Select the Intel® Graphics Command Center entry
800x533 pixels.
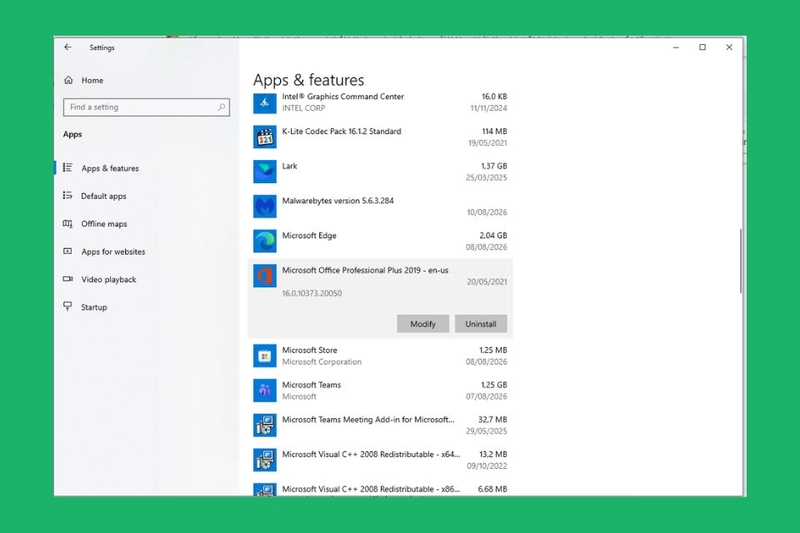[x=380, y=103]
